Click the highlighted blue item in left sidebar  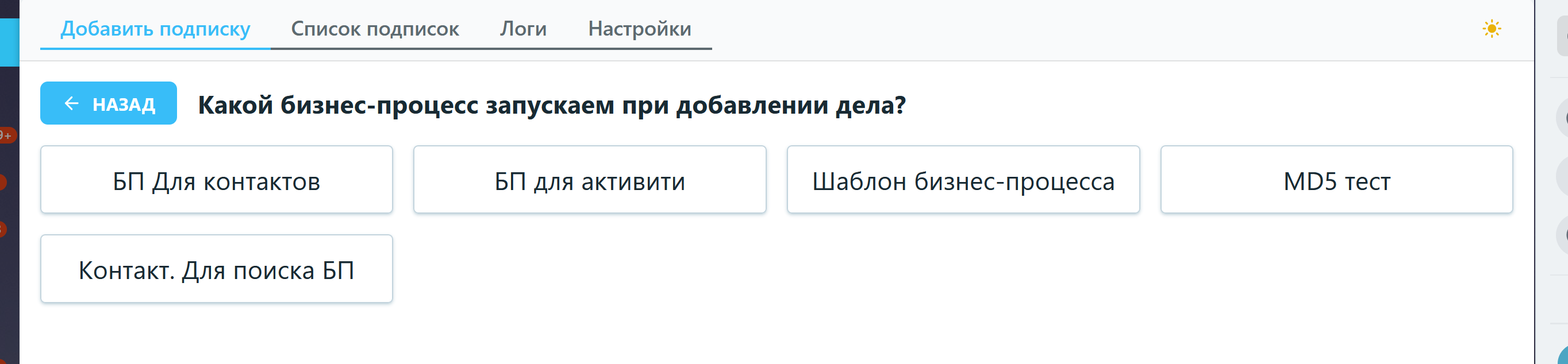tap(9, 42)
